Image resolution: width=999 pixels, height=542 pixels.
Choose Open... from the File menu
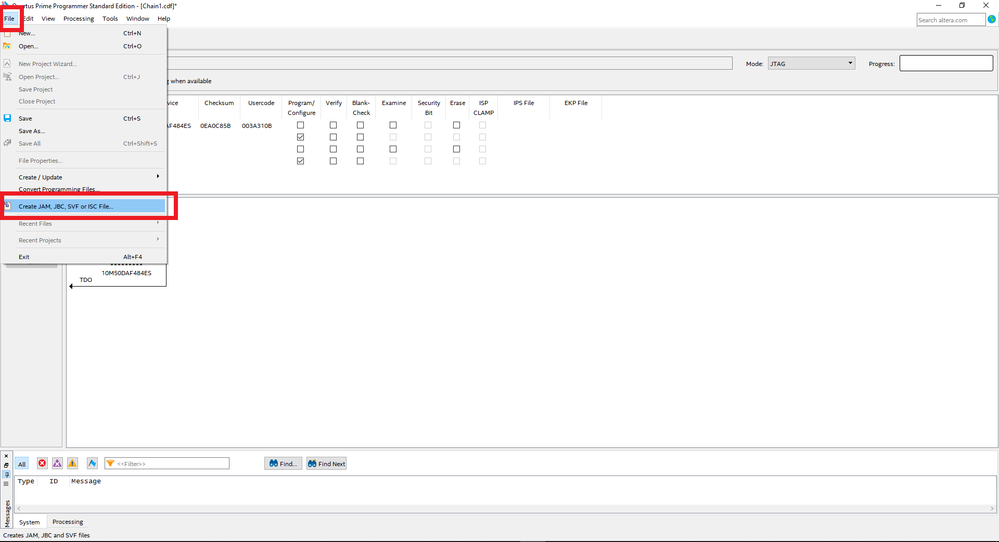pos(83,46)
